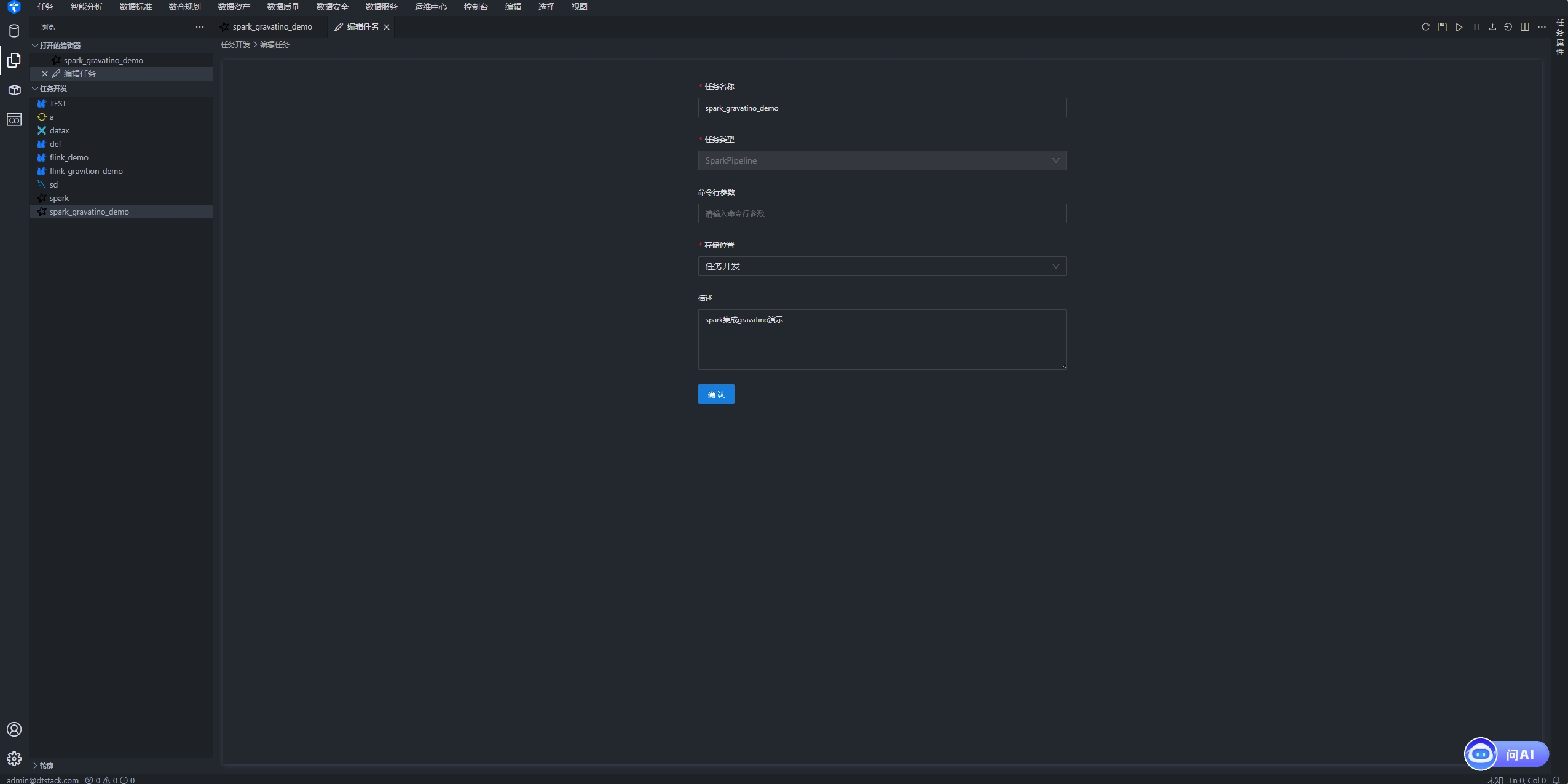Screen dimensions: 1568x784
Task: Click the upload/submit icon in toolbar
Action: (1492, 27)
